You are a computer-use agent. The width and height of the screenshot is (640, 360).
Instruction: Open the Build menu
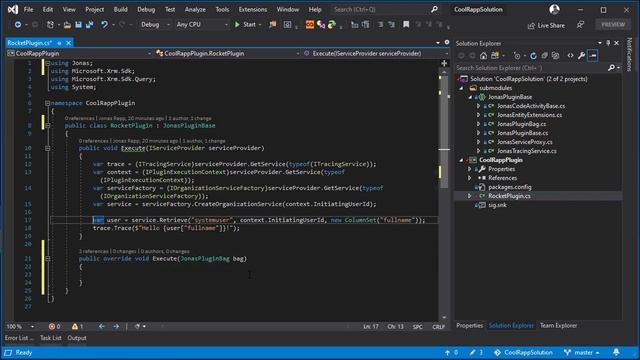(x=120, y=9)
